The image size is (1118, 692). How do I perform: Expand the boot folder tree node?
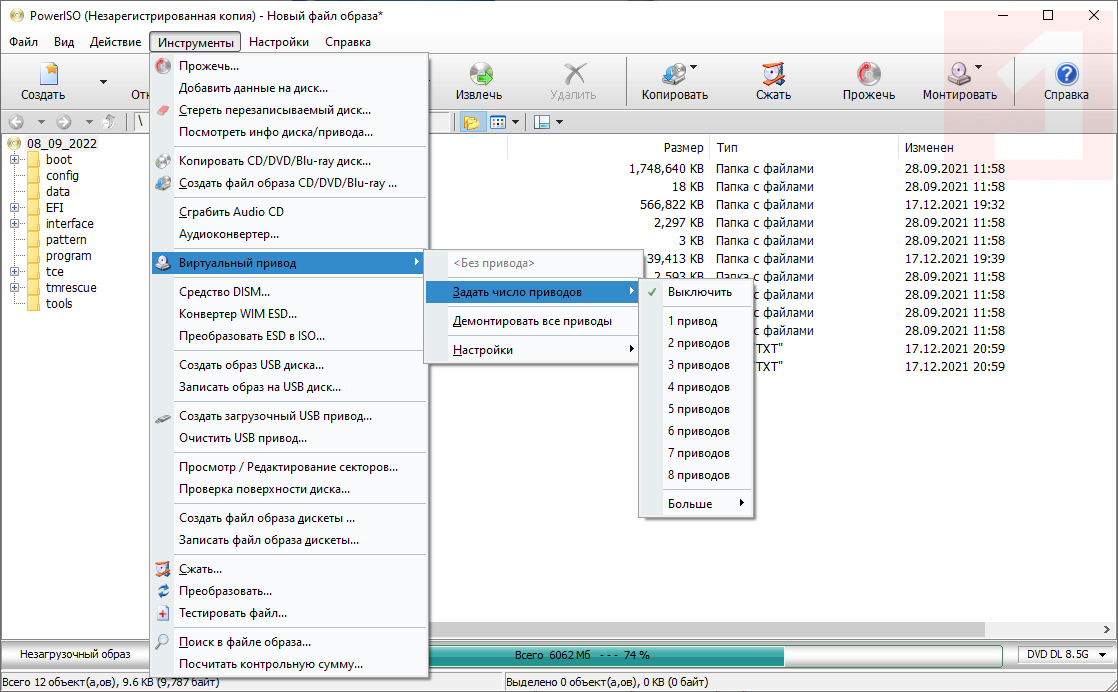(14, 160)
